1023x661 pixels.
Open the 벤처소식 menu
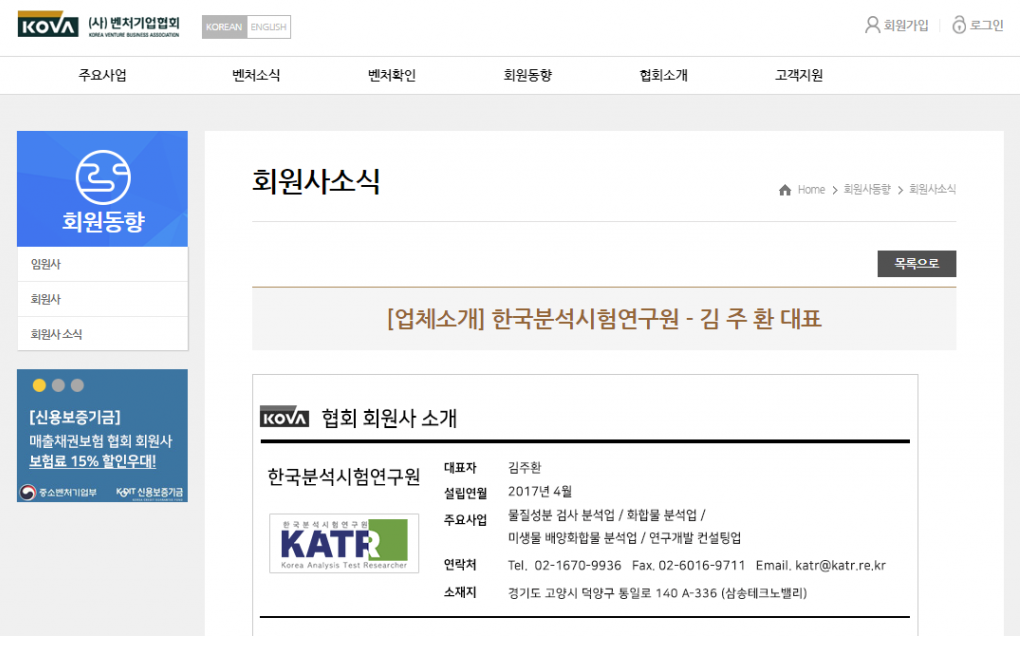(x=256, y=75)
